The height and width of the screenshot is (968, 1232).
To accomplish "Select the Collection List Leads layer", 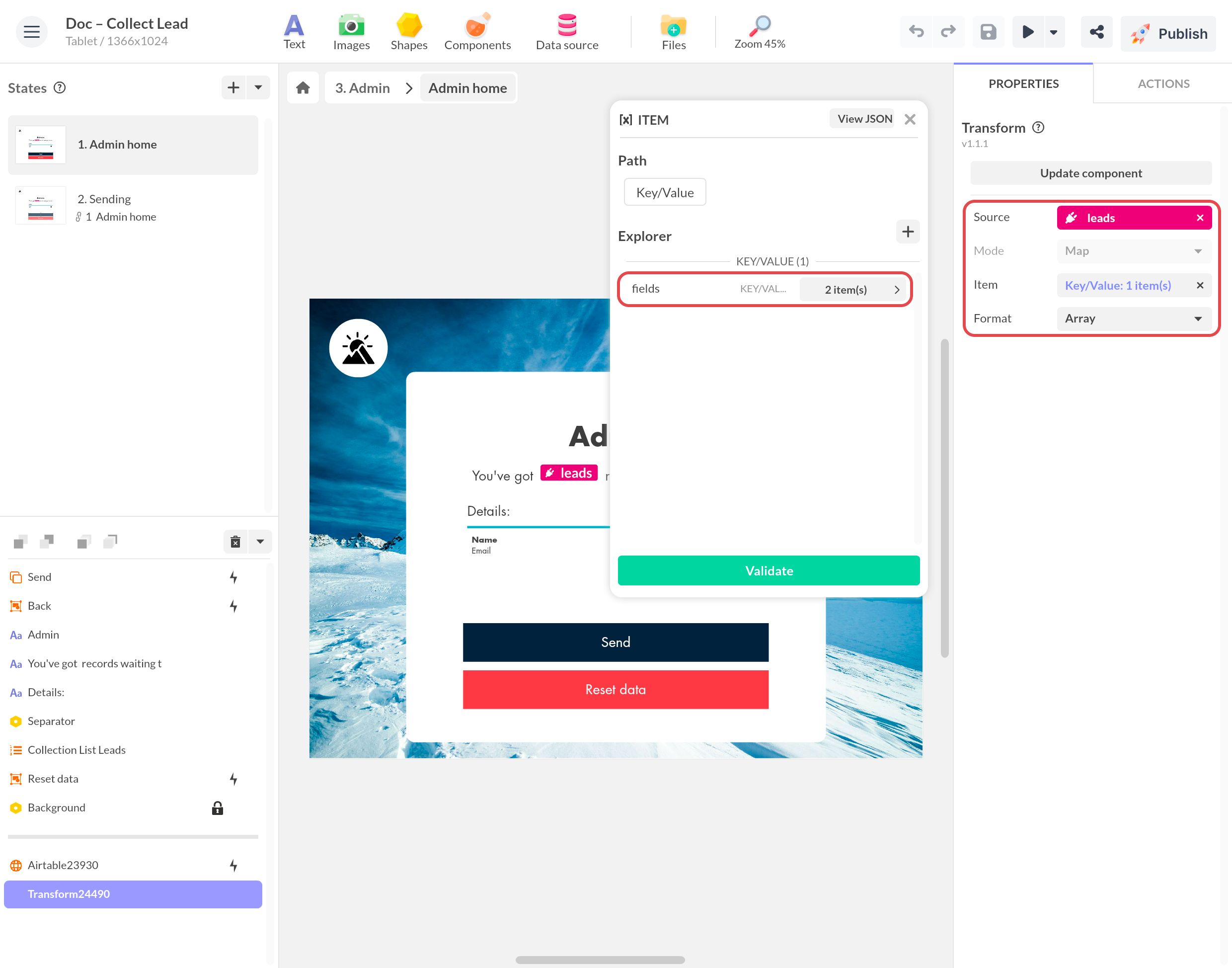I will 133,750.
